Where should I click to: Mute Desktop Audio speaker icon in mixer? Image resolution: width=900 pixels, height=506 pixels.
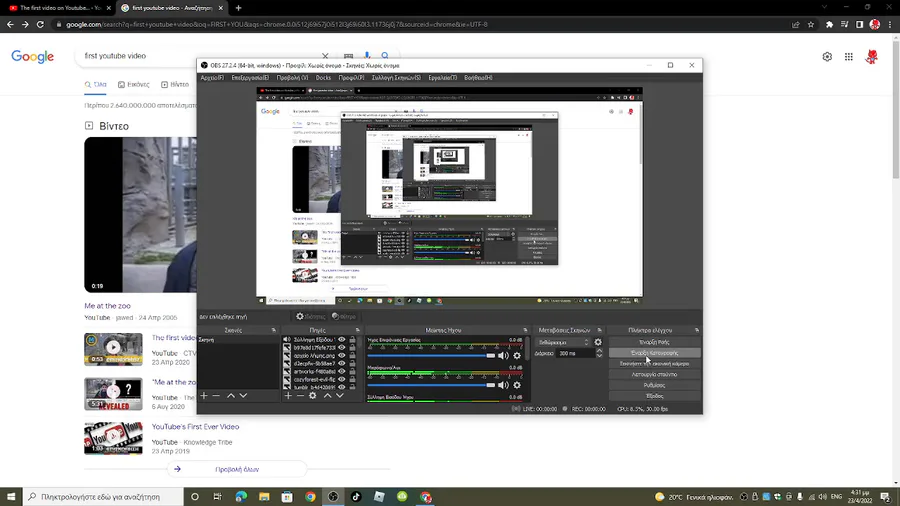click(x=503, y=356)
